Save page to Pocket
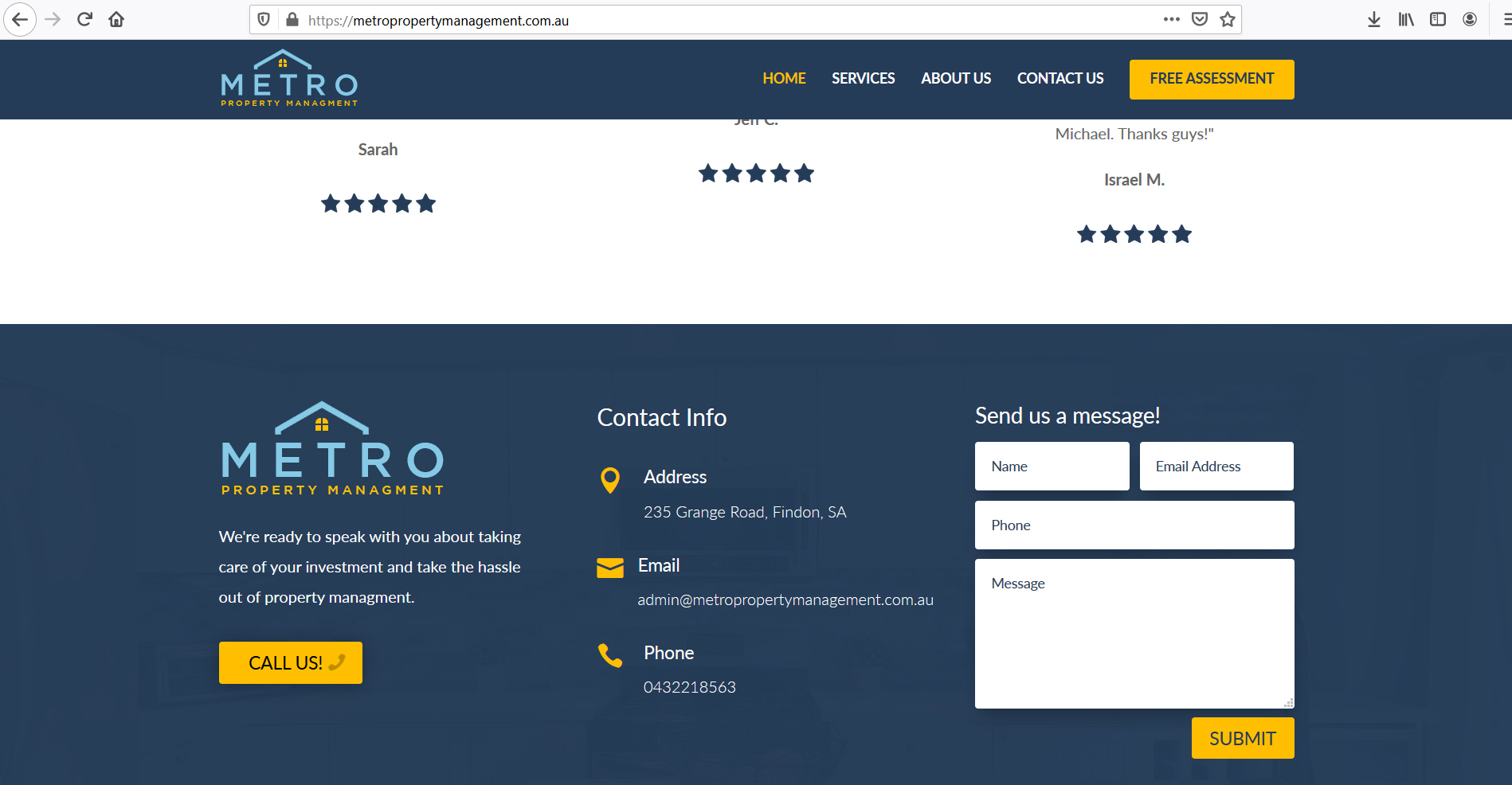 1200,19
